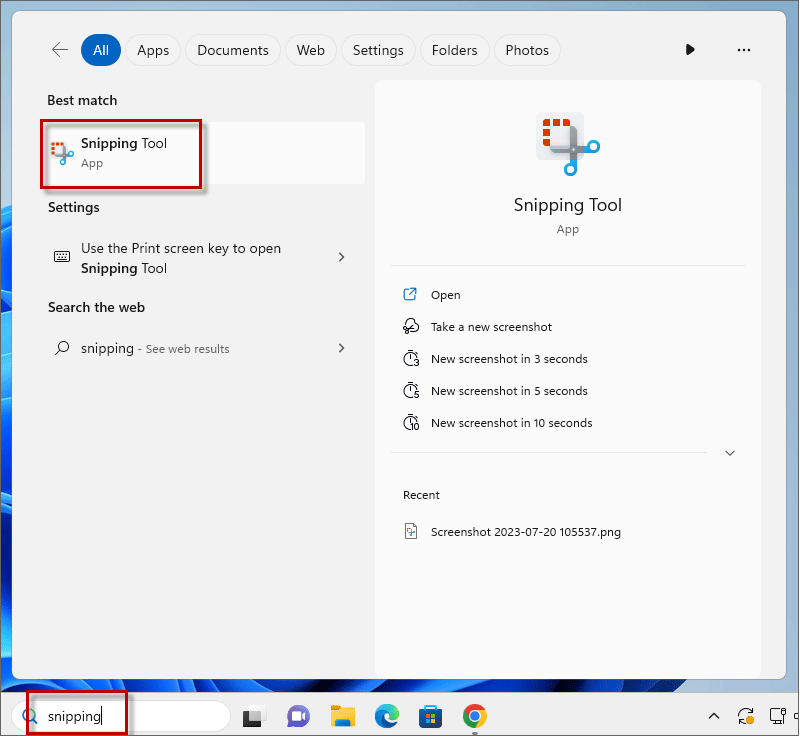Click the large Snipping Tool icon in preview
Image resolution: width=800 pixels, height=736 pixels.
click(568, 144)
